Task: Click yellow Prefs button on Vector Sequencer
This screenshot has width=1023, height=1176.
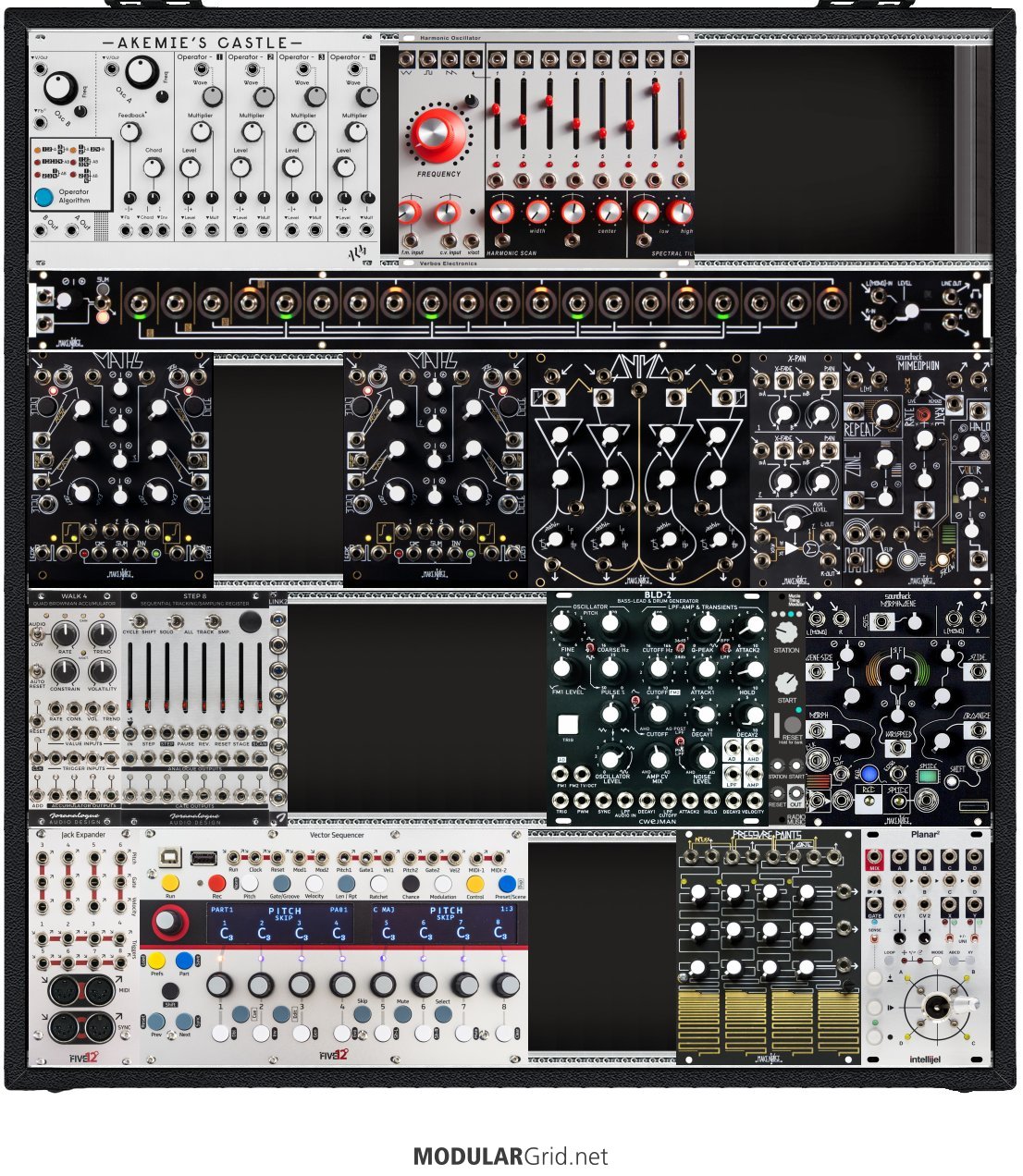Action: pyautogui.click(x=157, y=961)
